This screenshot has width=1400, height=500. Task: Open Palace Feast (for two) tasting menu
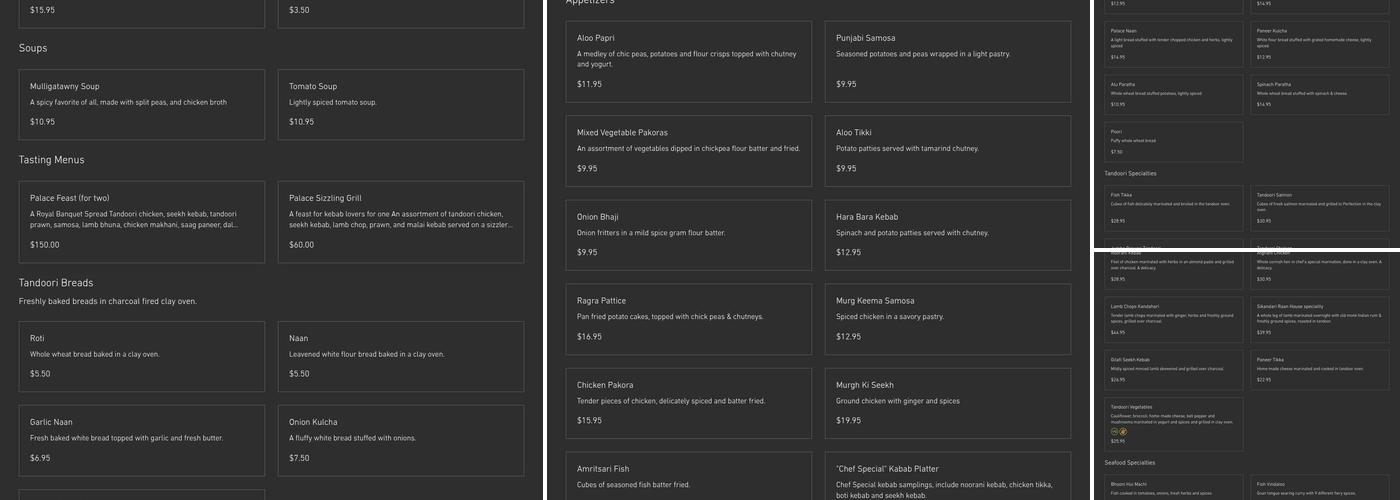point(141,221)
